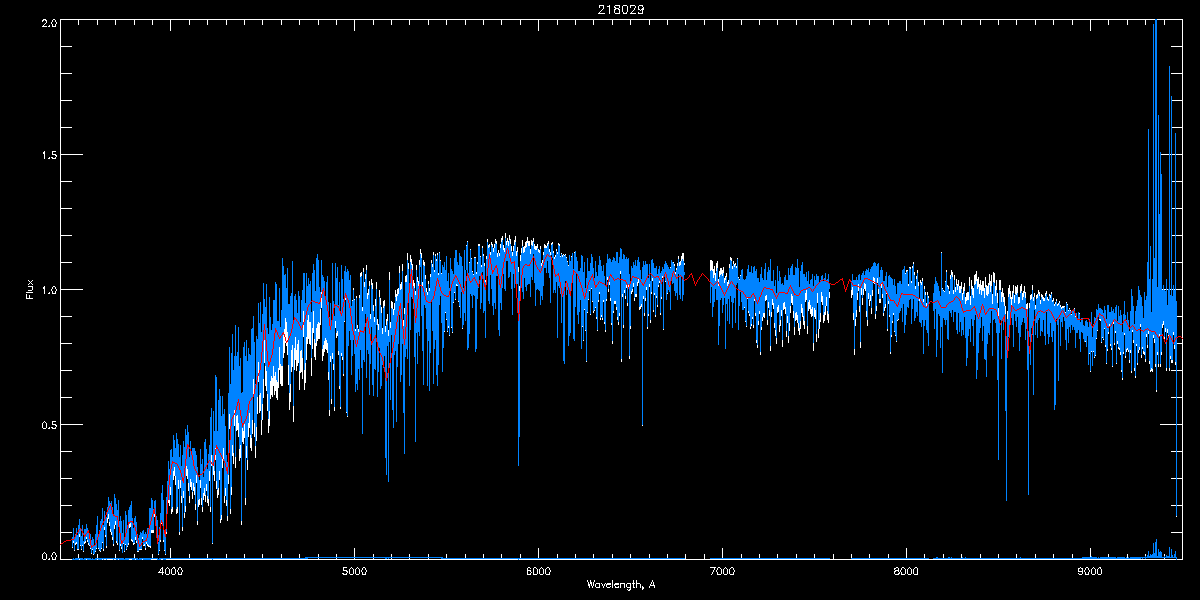1200x600 pixels.
Task: Click the plot title 218029
Action: coord(620,9)
